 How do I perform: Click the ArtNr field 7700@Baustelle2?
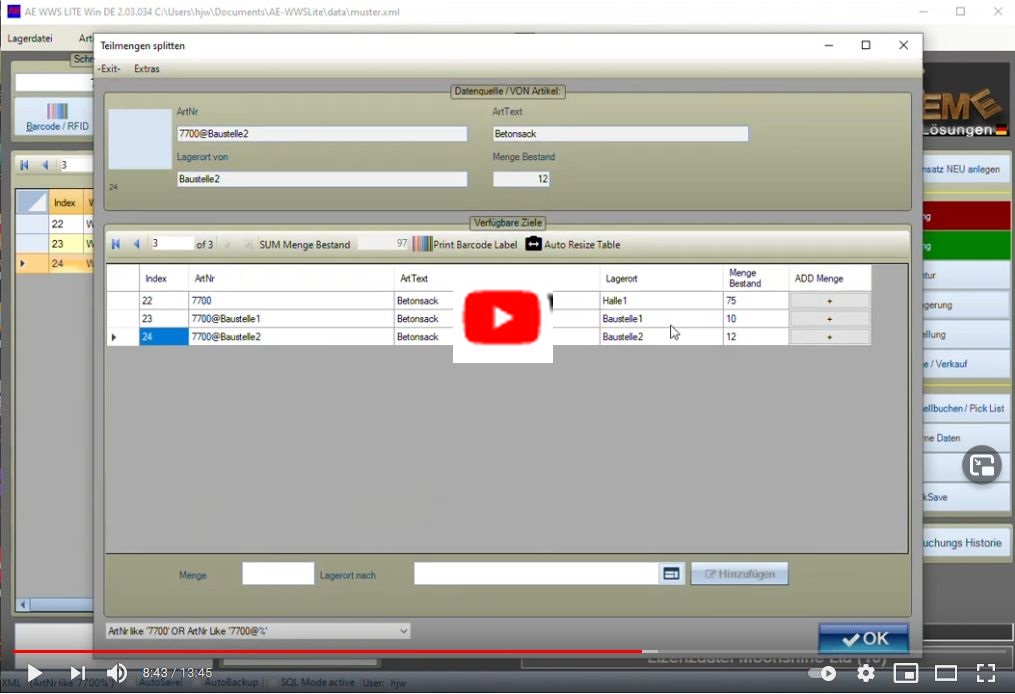(322, 134)
